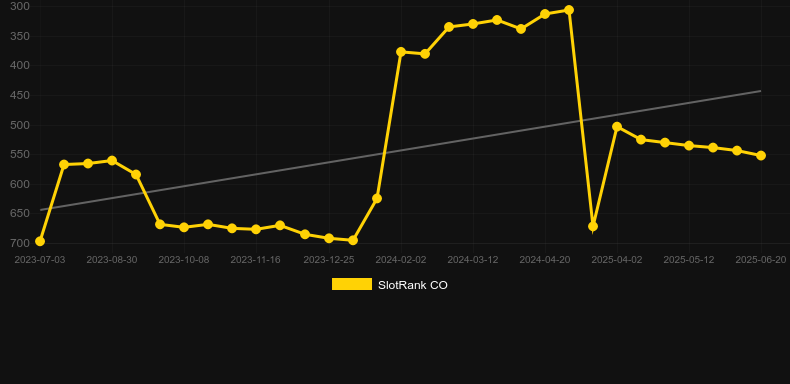Click the 650 value on the rank axis

tap(20, 214)
